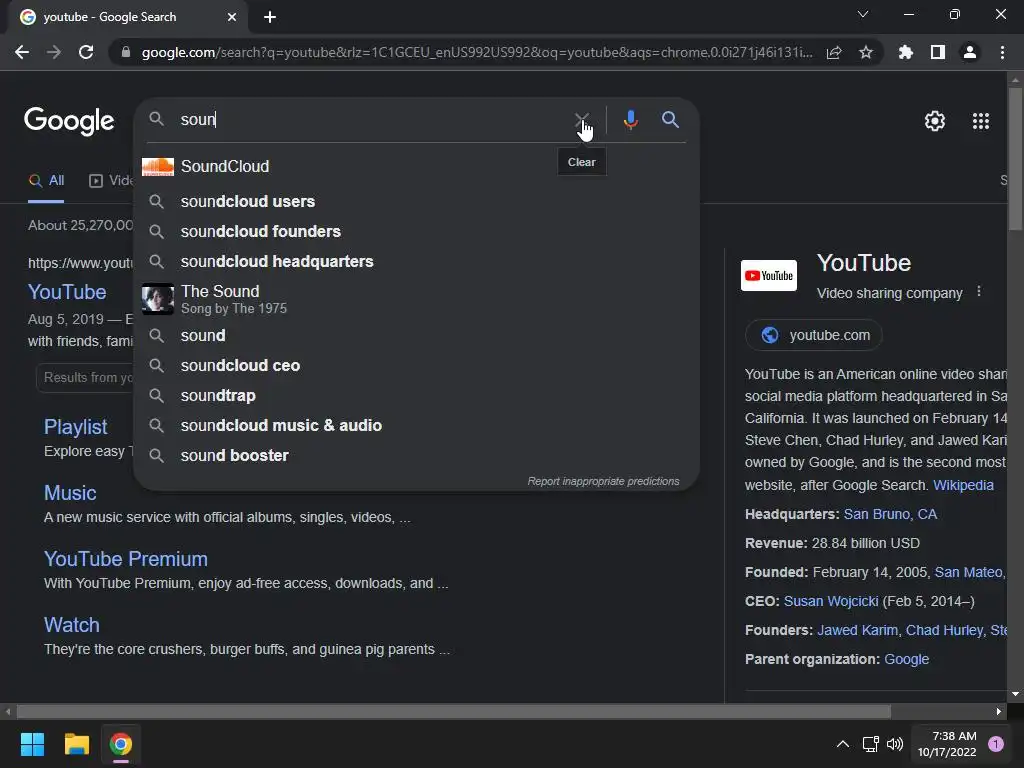Open Google parent organization link
This screenshot has height=768, width=1024.
click(906, 660)
